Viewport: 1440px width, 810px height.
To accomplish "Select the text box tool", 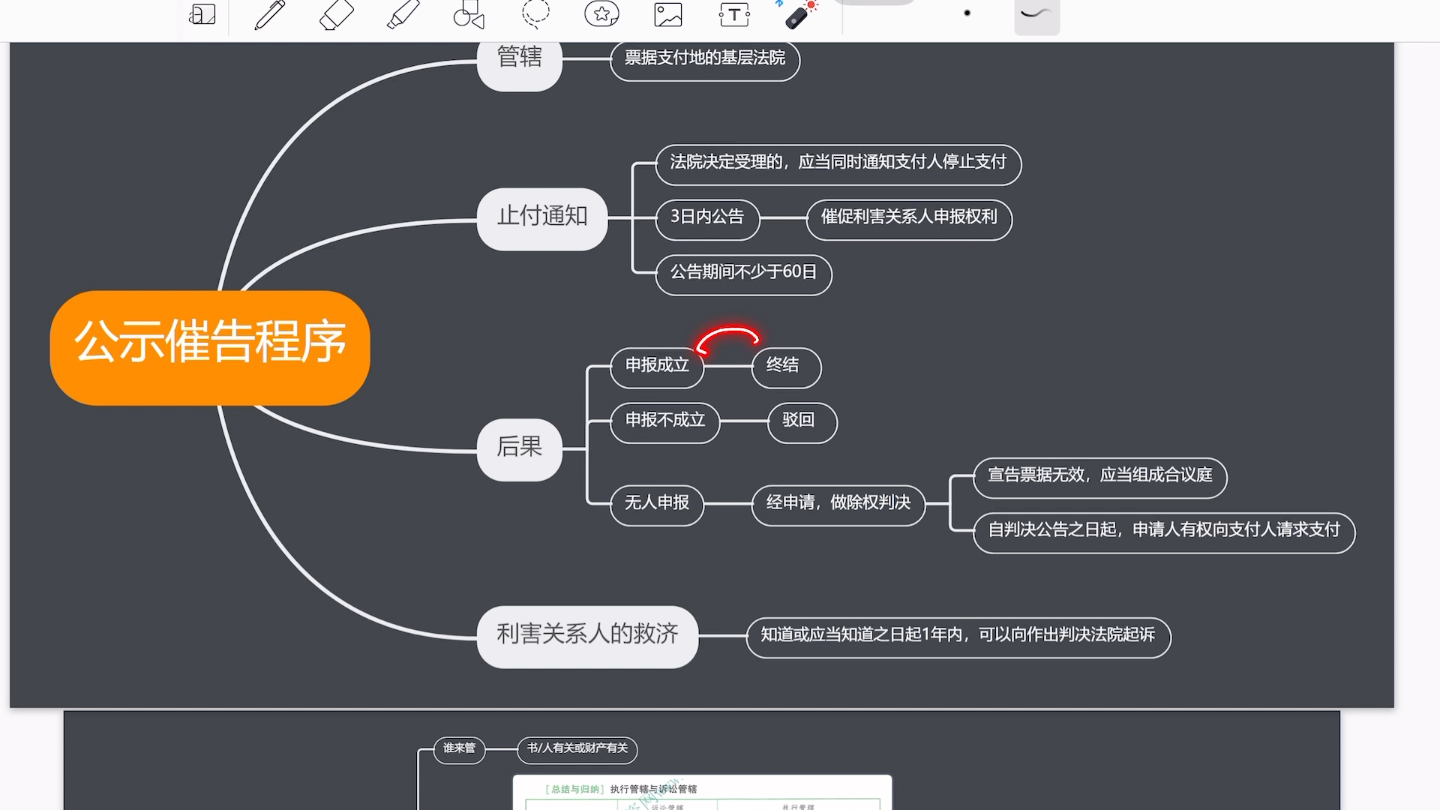I will click(734, 14).
